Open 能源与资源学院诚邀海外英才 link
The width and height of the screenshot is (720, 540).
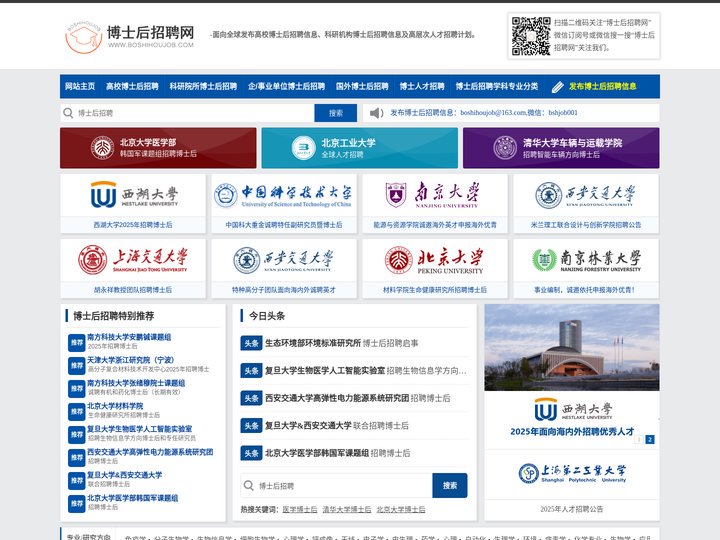tap(435, 225)
